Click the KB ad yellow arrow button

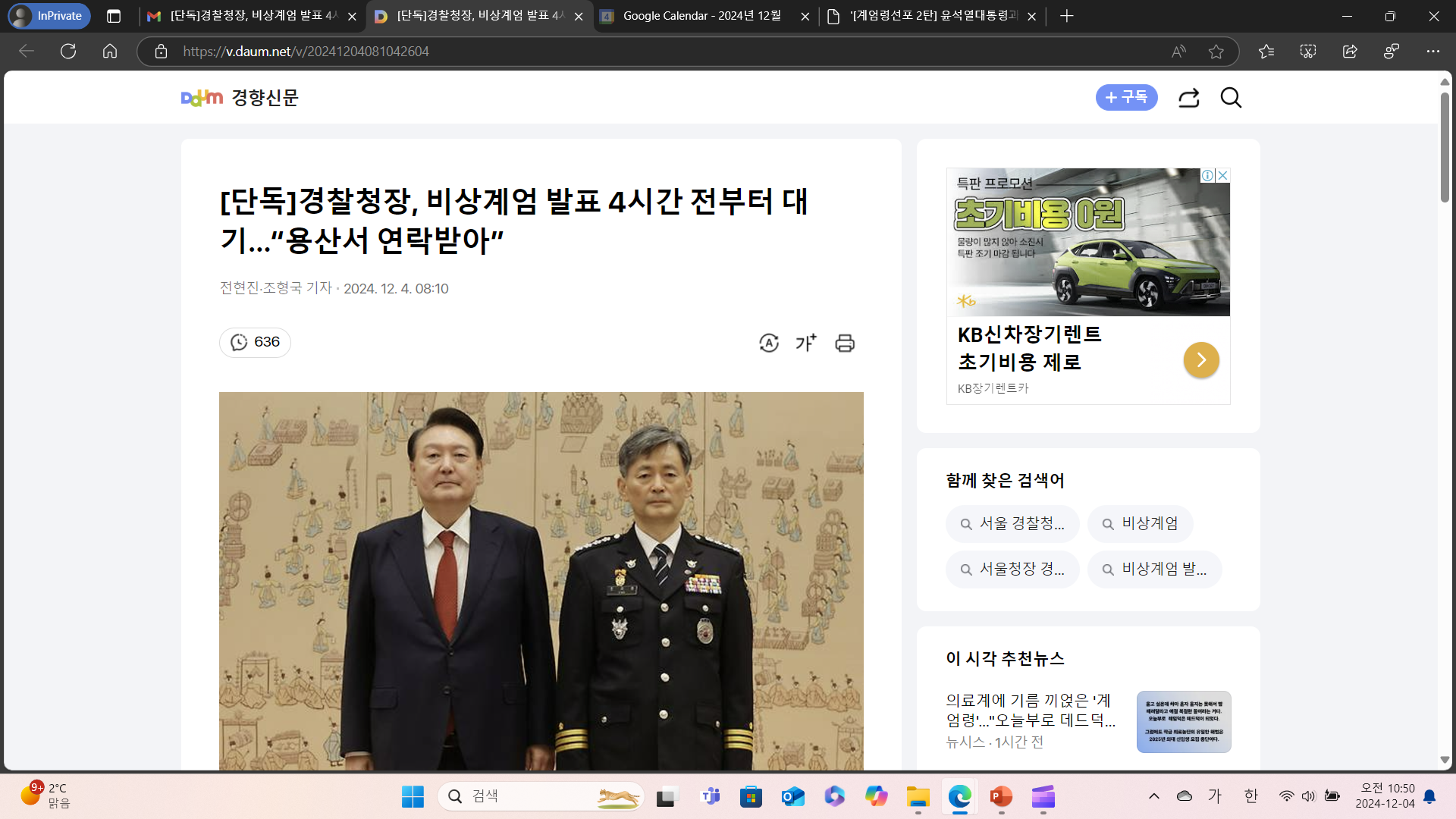1201,360
